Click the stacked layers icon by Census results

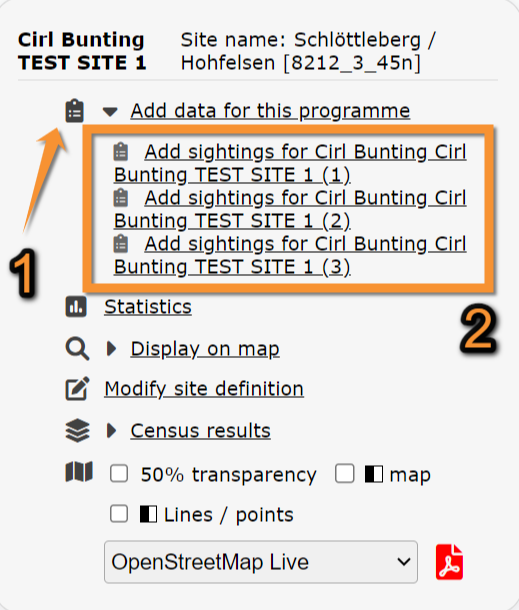pyautogui.click(x=77, y=431)
